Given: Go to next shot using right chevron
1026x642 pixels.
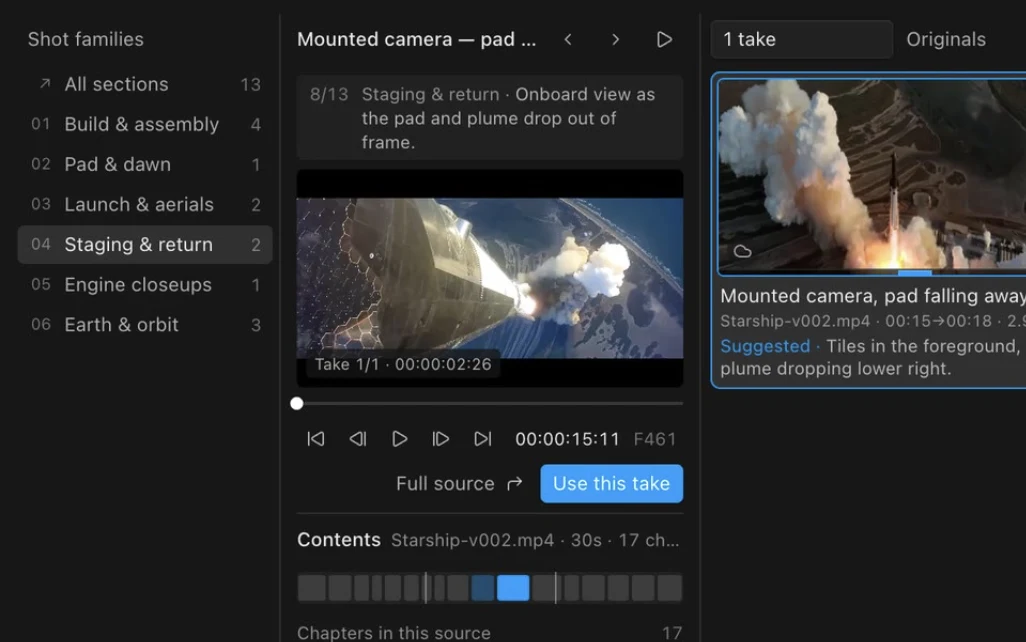Looking at the screenshot, I should (x=615, y=39).
